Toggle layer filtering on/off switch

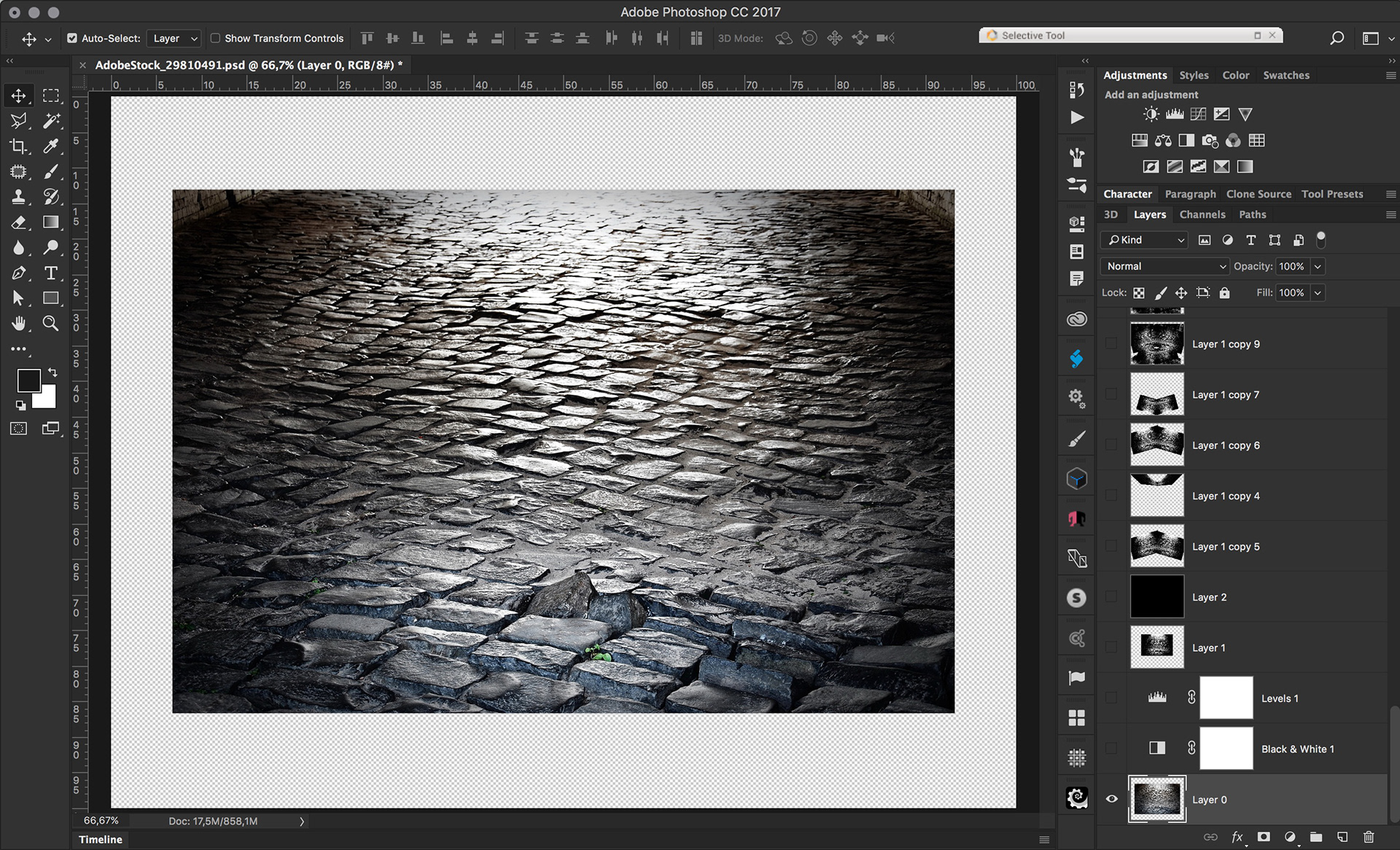tap(1321, 240)
